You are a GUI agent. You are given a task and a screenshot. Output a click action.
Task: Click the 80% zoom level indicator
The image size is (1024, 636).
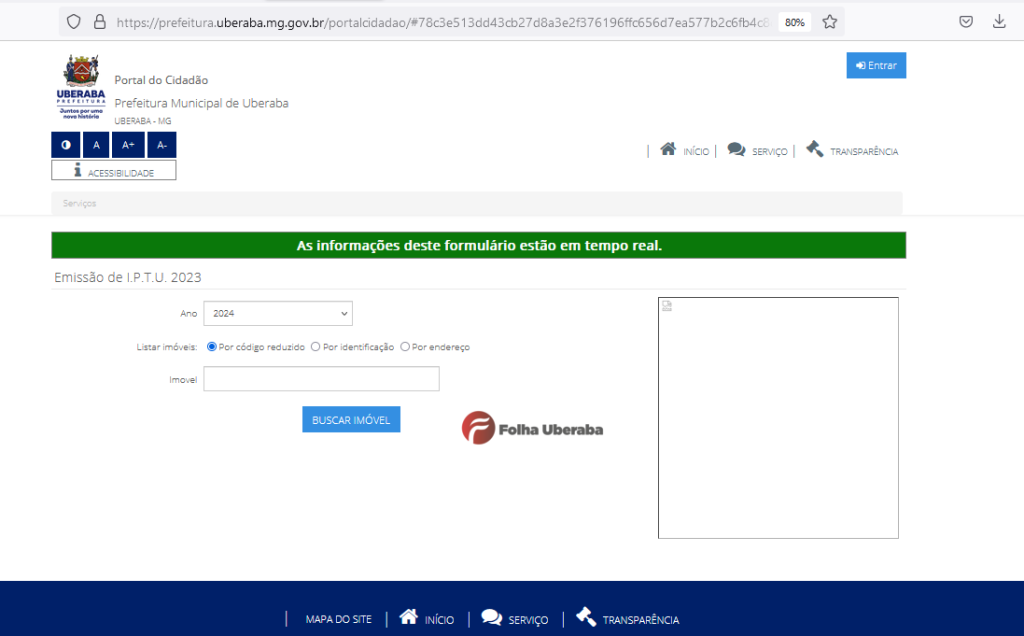point(794,22)
